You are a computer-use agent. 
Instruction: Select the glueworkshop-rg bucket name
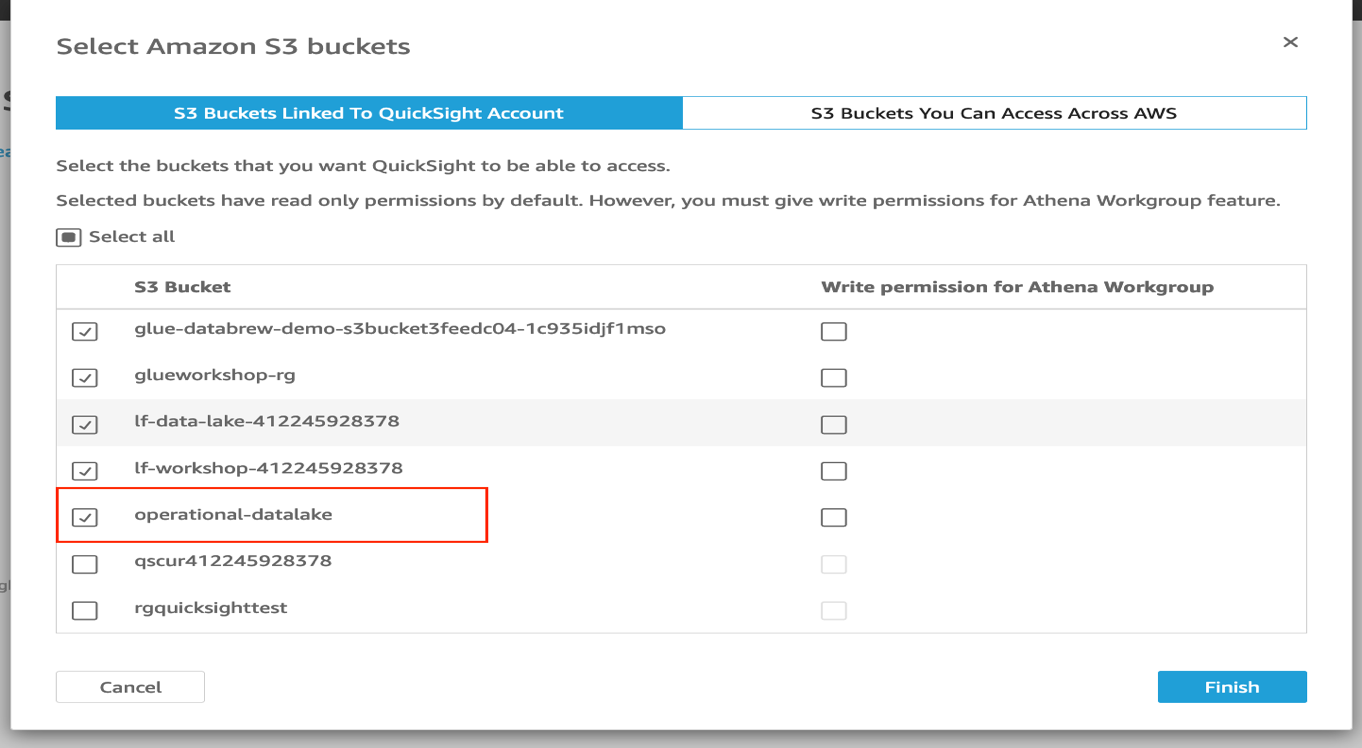(215, 375)
